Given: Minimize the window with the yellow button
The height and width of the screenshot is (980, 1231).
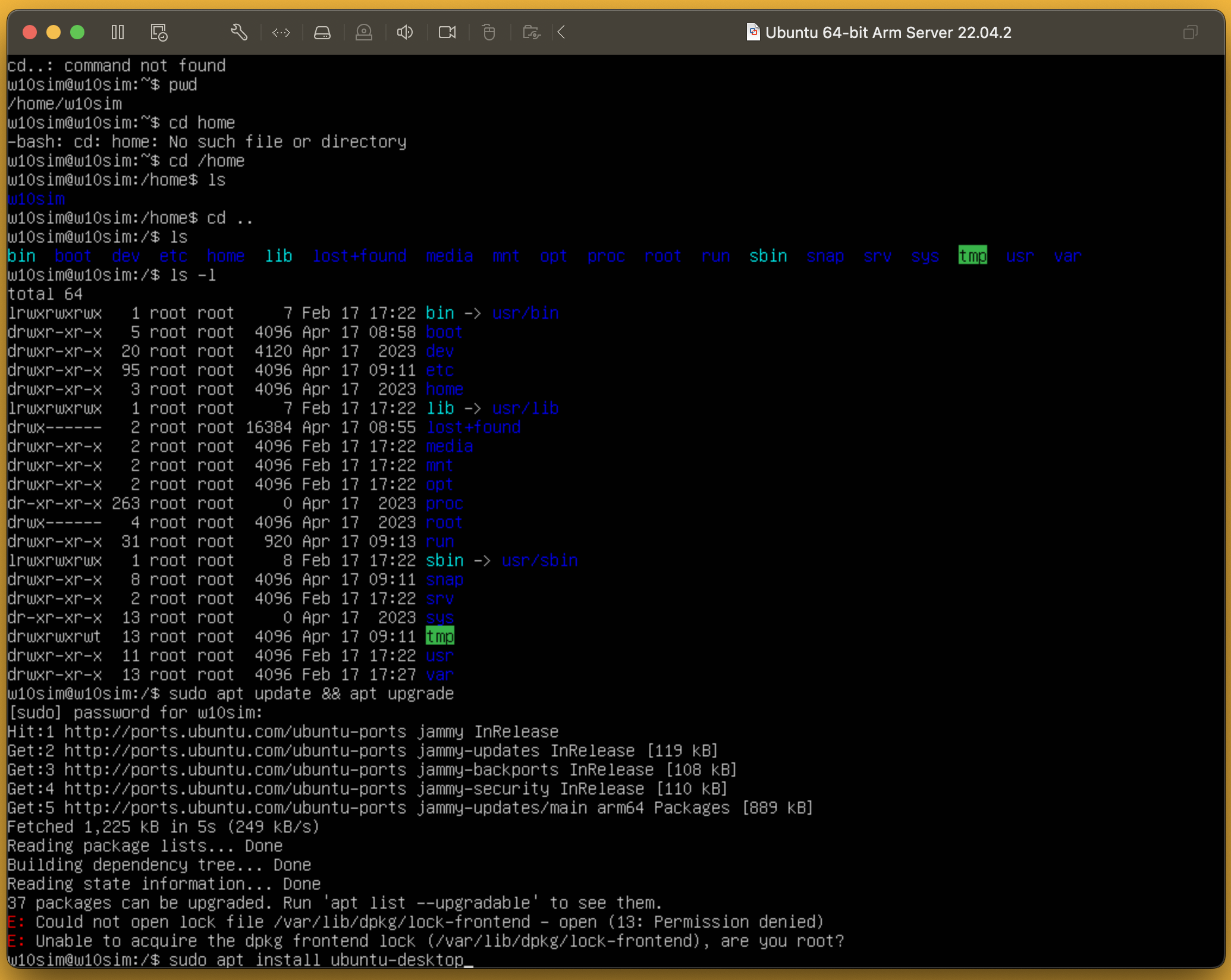Looking at the screenshot, I should (x=54, y=32).
